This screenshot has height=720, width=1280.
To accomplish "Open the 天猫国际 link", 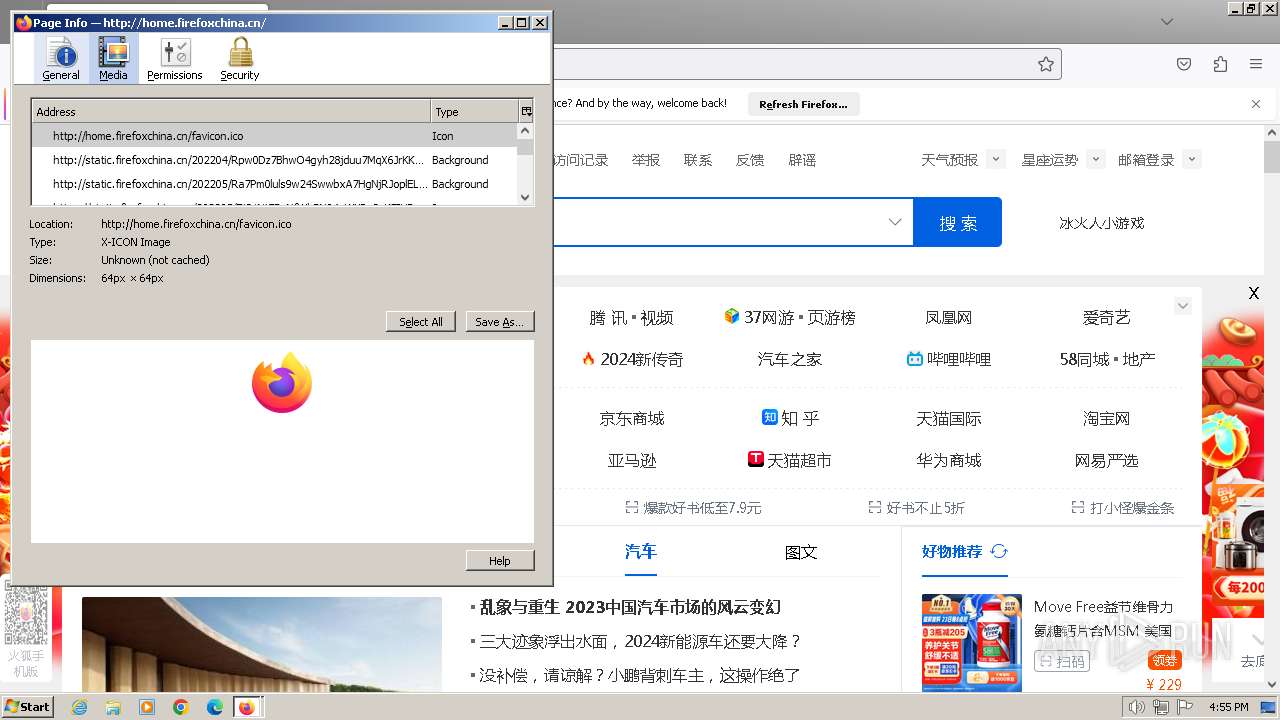I will 949,419.
